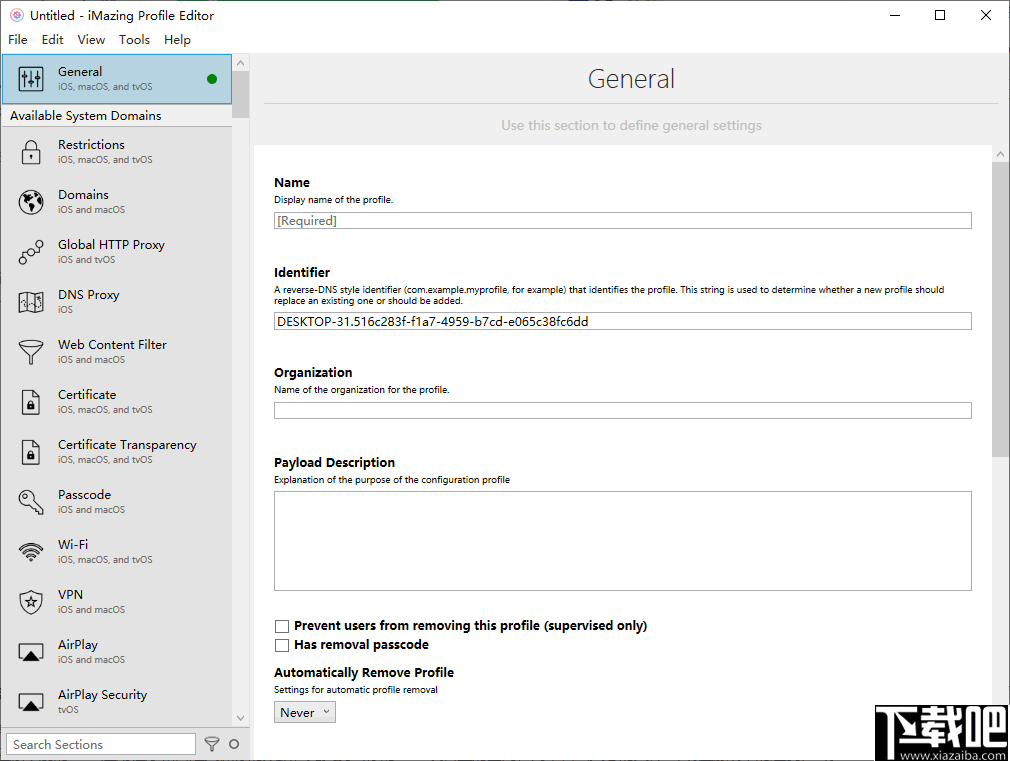Viewport: 1010px width, 761px height.
Task: Open the Help menu
Action: [177, 40]
